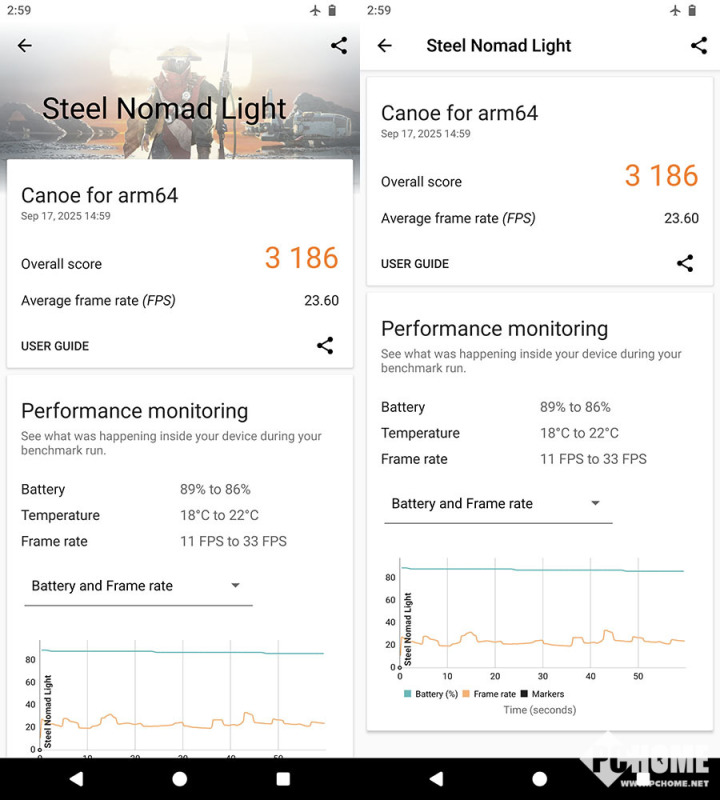Toggle Frame rate legend entry in right chart
This screenshot has width=720, height=800.
488,694
